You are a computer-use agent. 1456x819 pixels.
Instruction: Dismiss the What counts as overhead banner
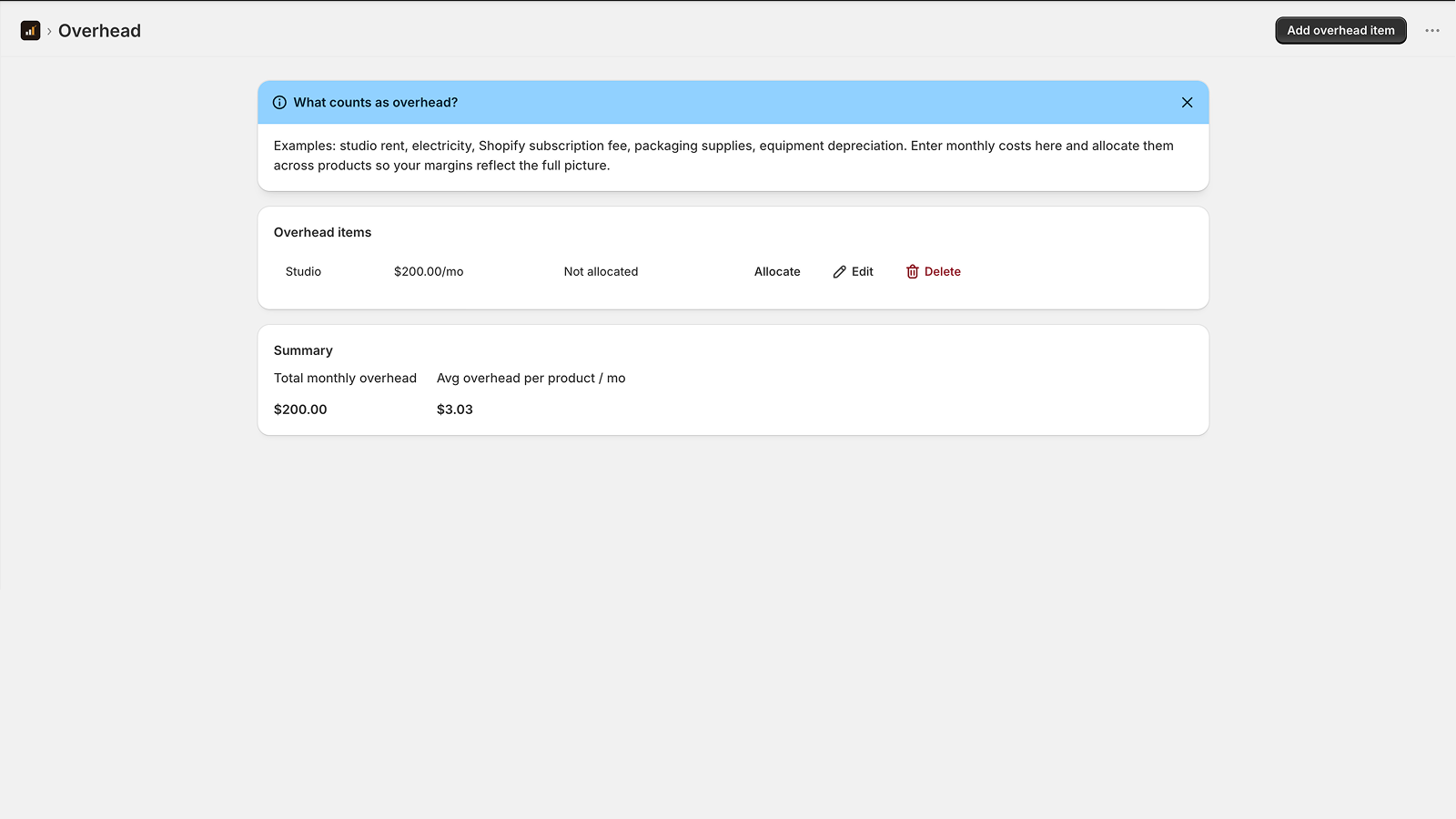click(1187, 103)
